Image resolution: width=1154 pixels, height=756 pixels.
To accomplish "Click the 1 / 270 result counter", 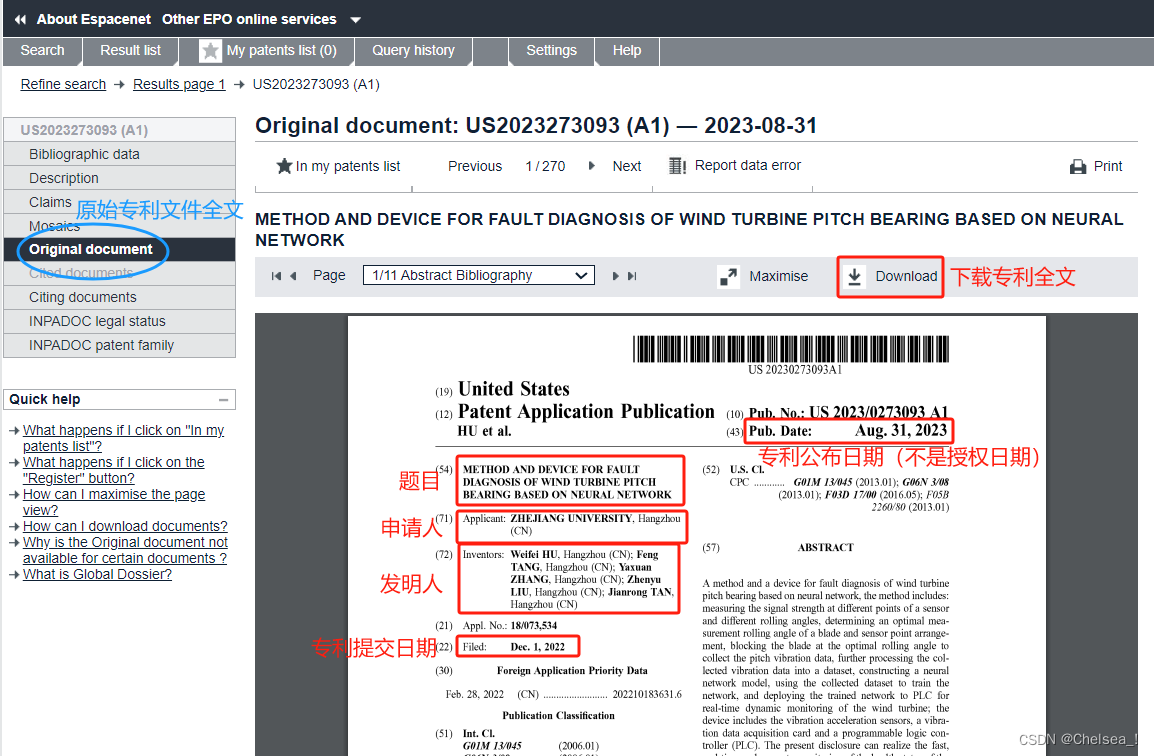I will (545, 166).
